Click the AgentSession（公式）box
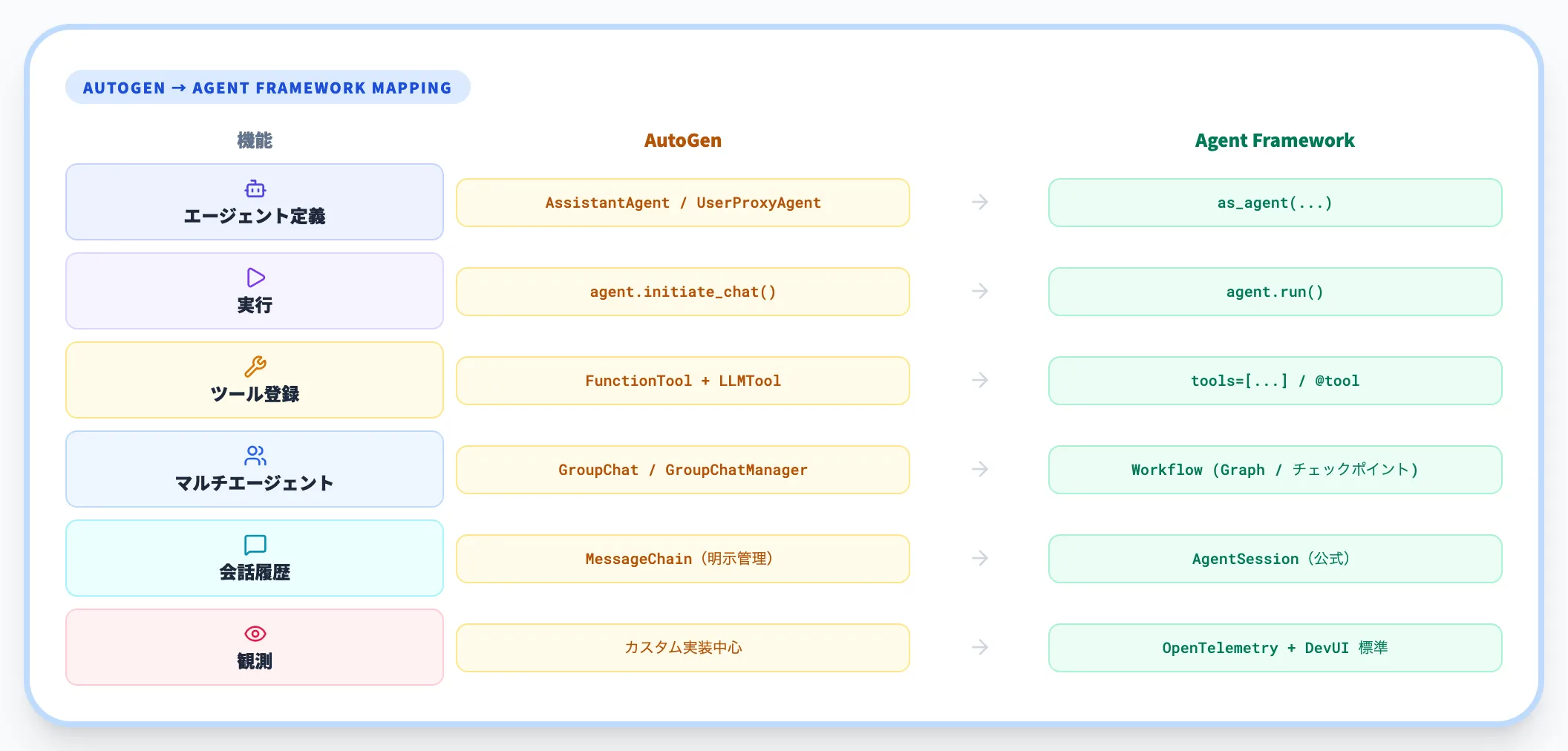This screenshot has width=1568, height=751. click(x=1275, y=559)
